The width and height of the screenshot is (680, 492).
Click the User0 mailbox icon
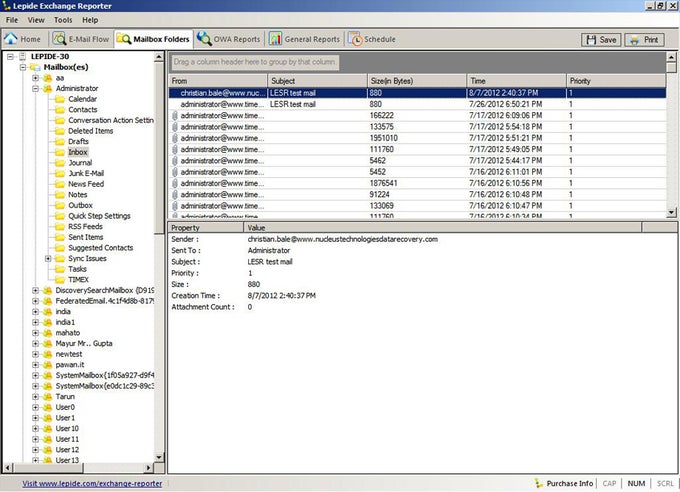(48, 407)
